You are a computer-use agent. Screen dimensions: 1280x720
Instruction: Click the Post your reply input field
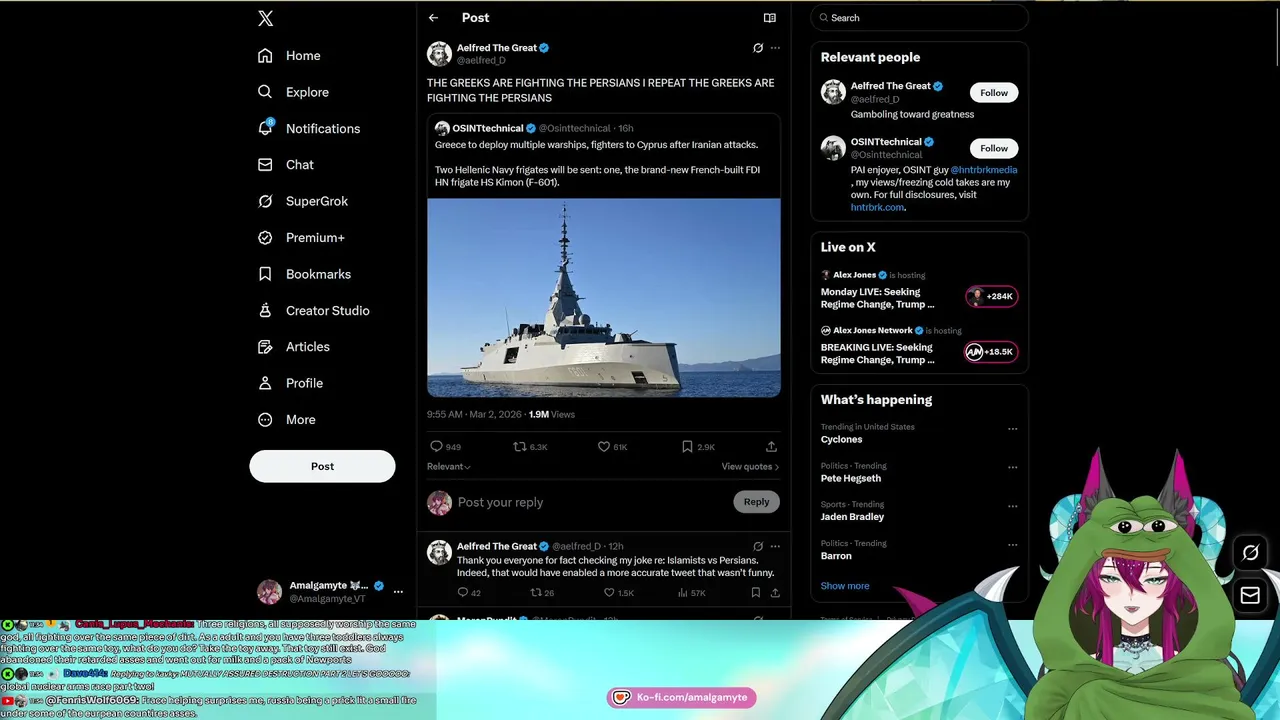coord(590,502)
